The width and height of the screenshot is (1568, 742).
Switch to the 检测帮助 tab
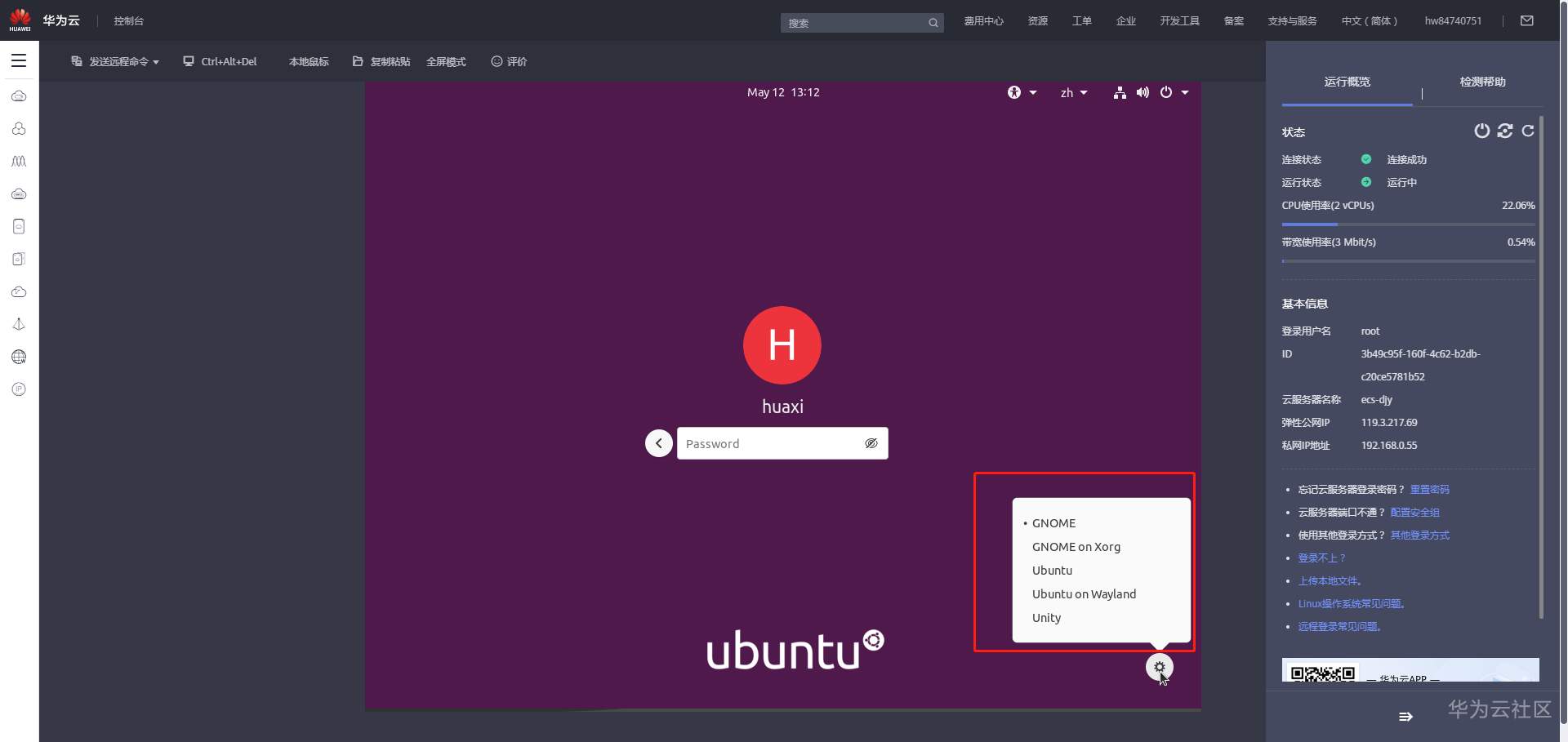click(x=1483, y=82)
